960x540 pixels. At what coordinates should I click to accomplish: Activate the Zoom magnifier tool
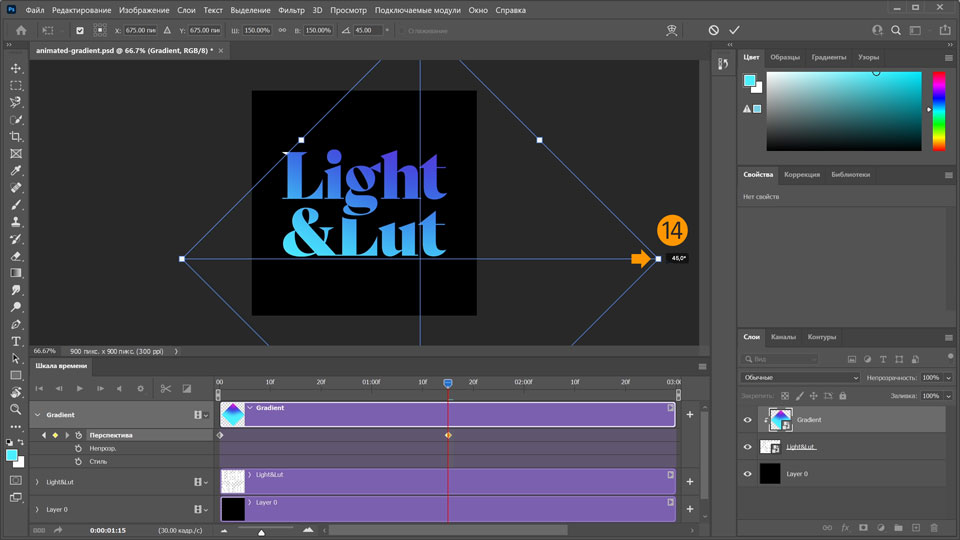(16, 409)
